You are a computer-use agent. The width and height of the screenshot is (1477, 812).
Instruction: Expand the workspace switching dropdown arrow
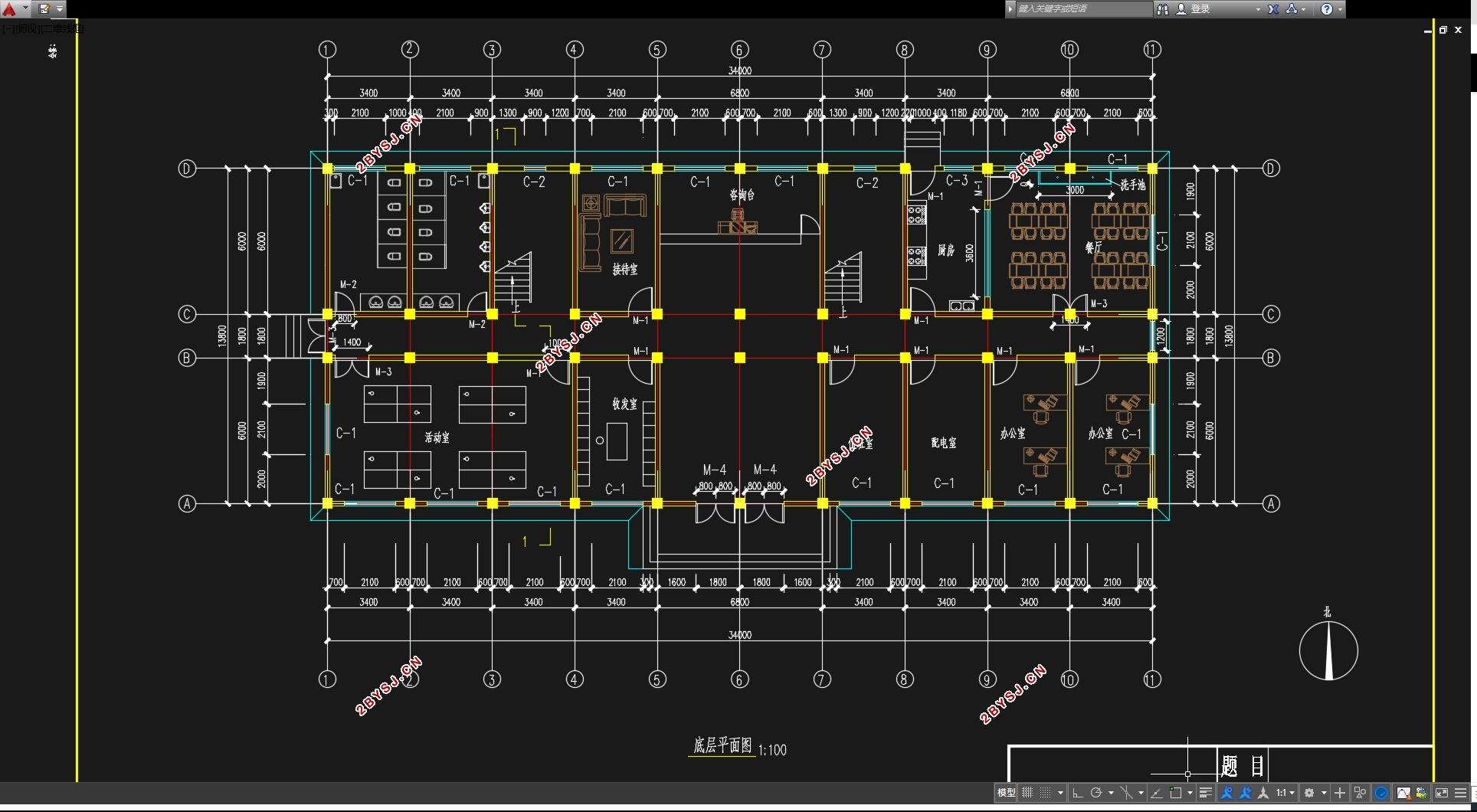point(1324,793)
